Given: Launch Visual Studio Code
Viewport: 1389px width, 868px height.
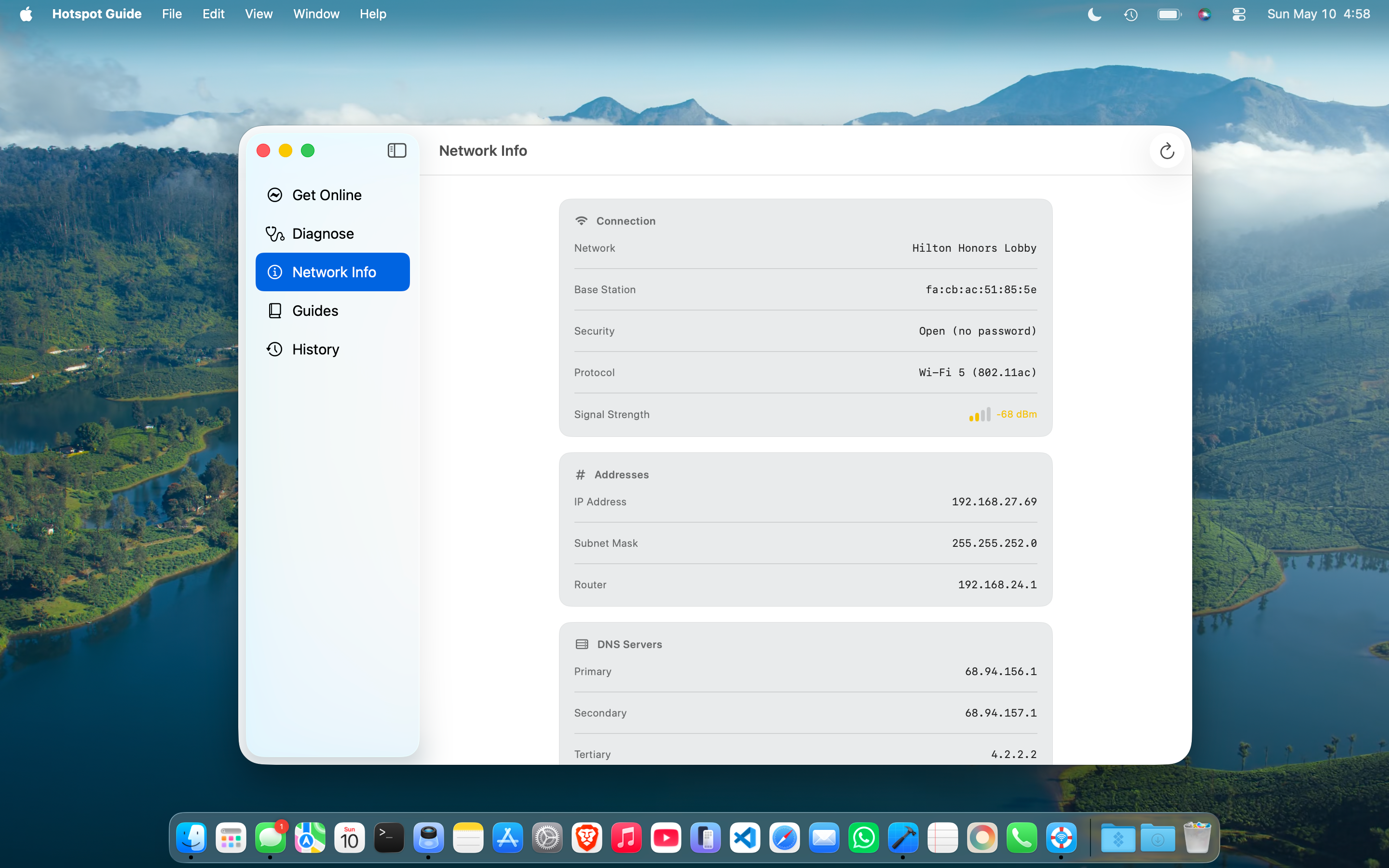Looking at the screenshot, I should [x=745, y=838].
